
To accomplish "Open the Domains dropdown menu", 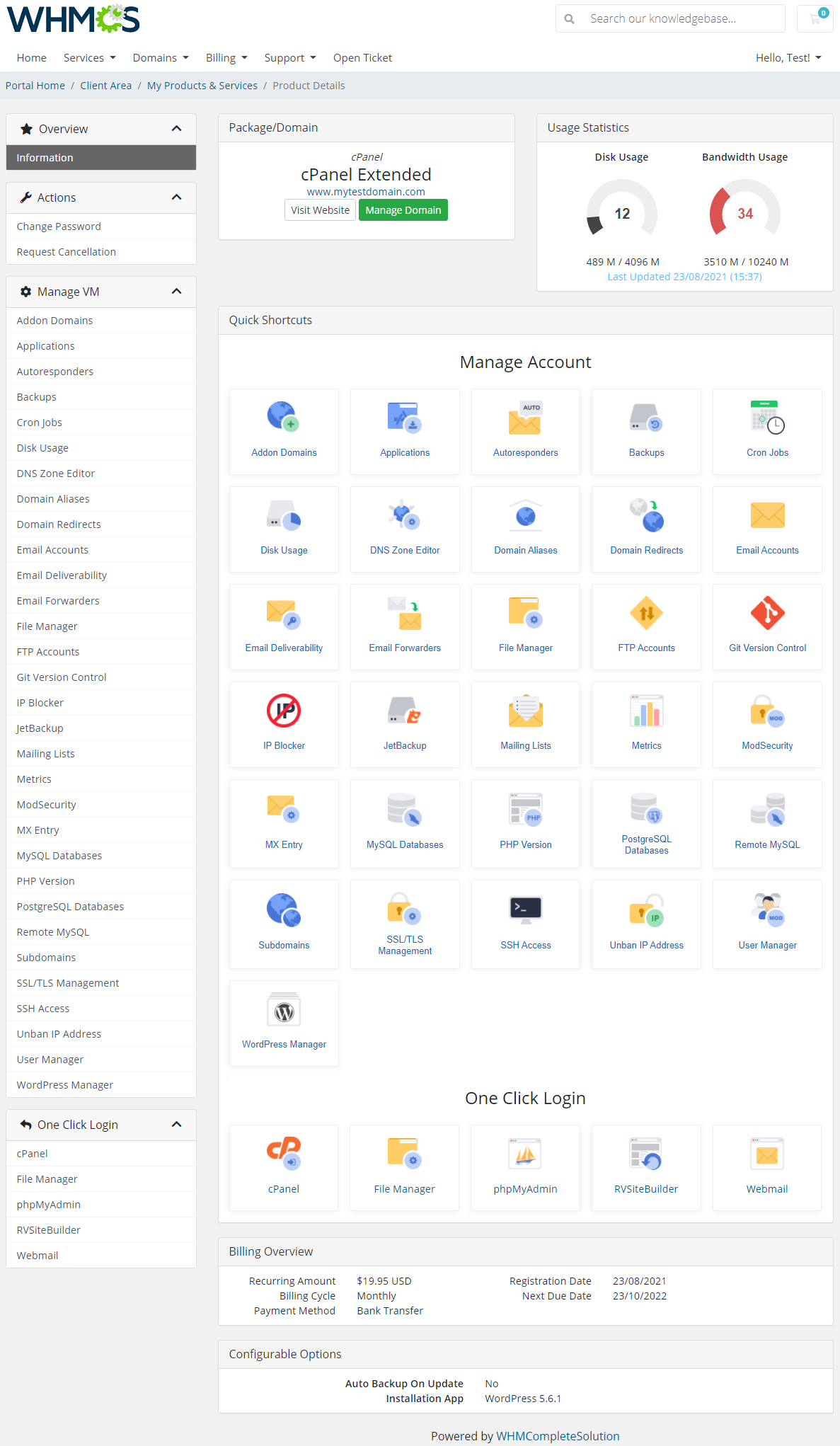I will [x=161, y=58].
